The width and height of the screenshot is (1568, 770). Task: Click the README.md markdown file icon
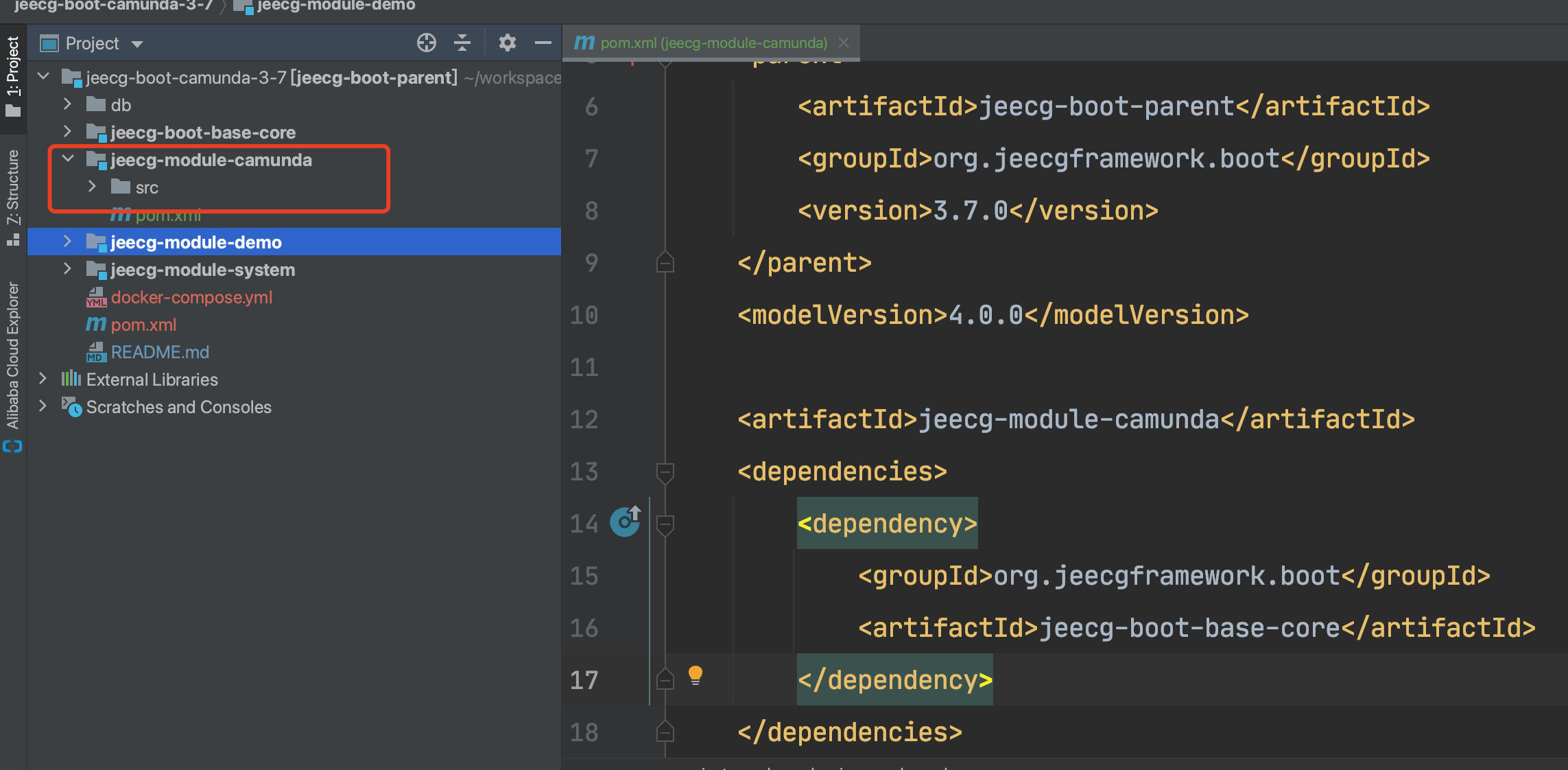coord(96,352)
